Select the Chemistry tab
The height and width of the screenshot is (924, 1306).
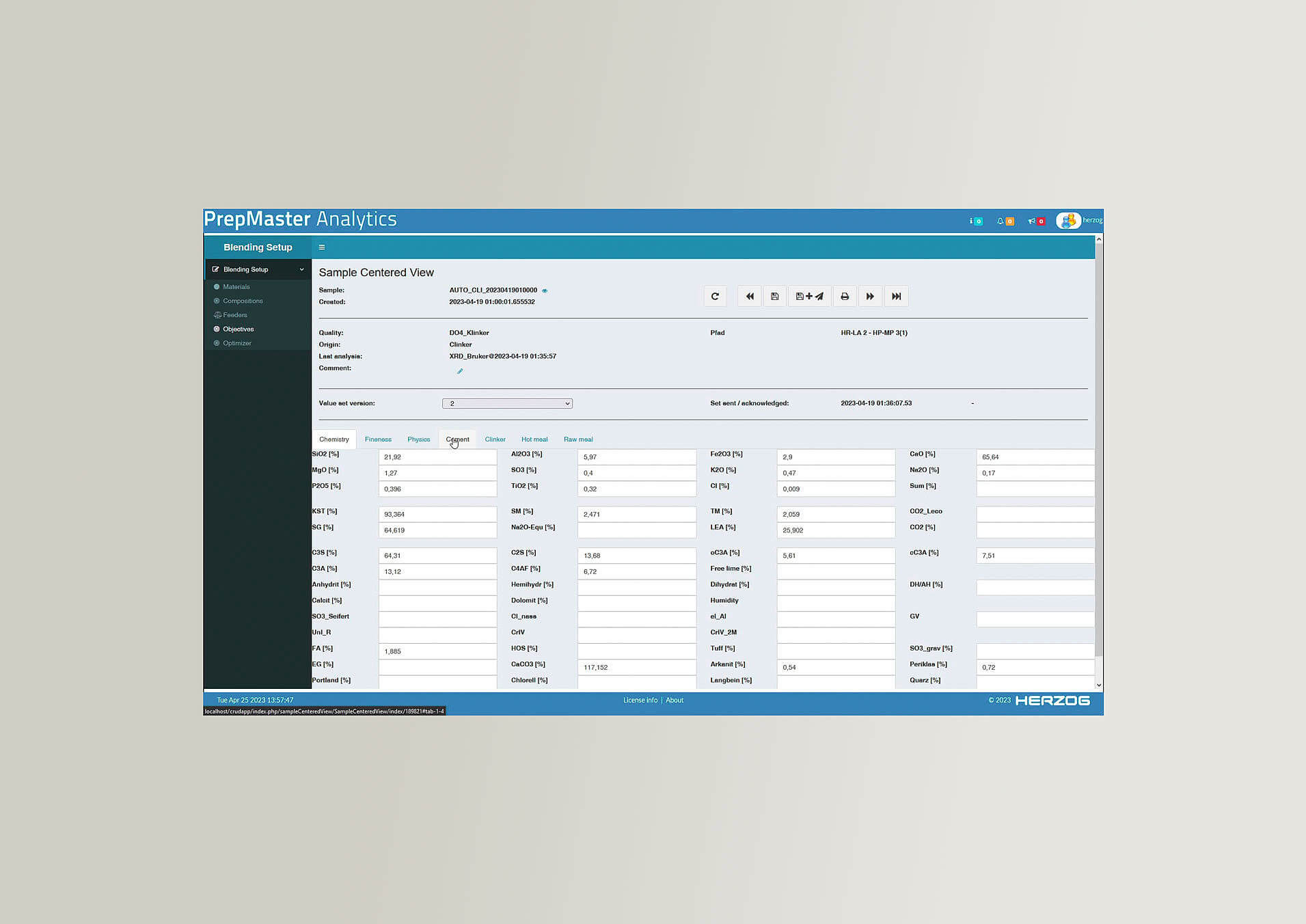tap(334, 439)
